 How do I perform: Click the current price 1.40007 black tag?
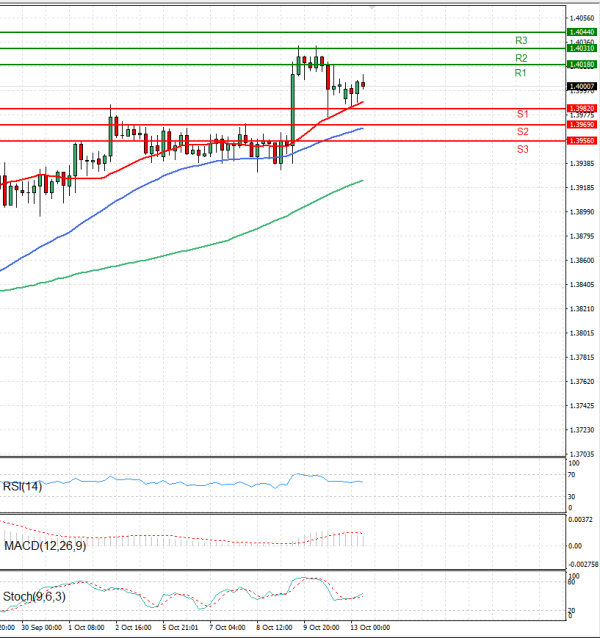click(x=581, y=86)
